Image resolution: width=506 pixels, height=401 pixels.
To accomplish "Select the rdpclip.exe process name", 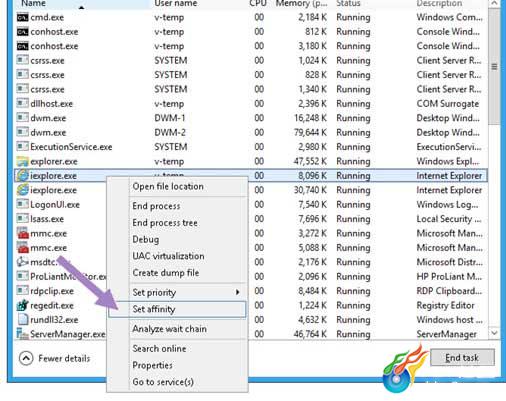I will coord(52,291).
